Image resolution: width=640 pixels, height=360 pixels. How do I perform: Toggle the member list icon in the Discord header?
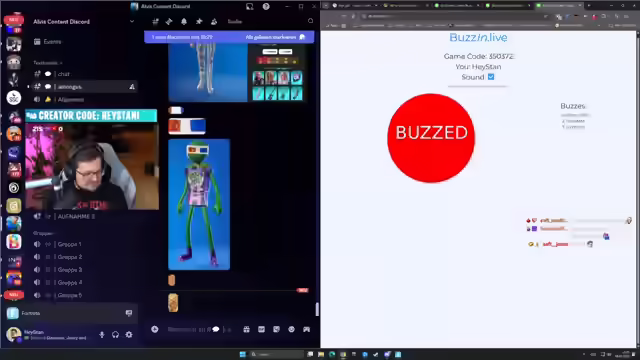point(214,21)
